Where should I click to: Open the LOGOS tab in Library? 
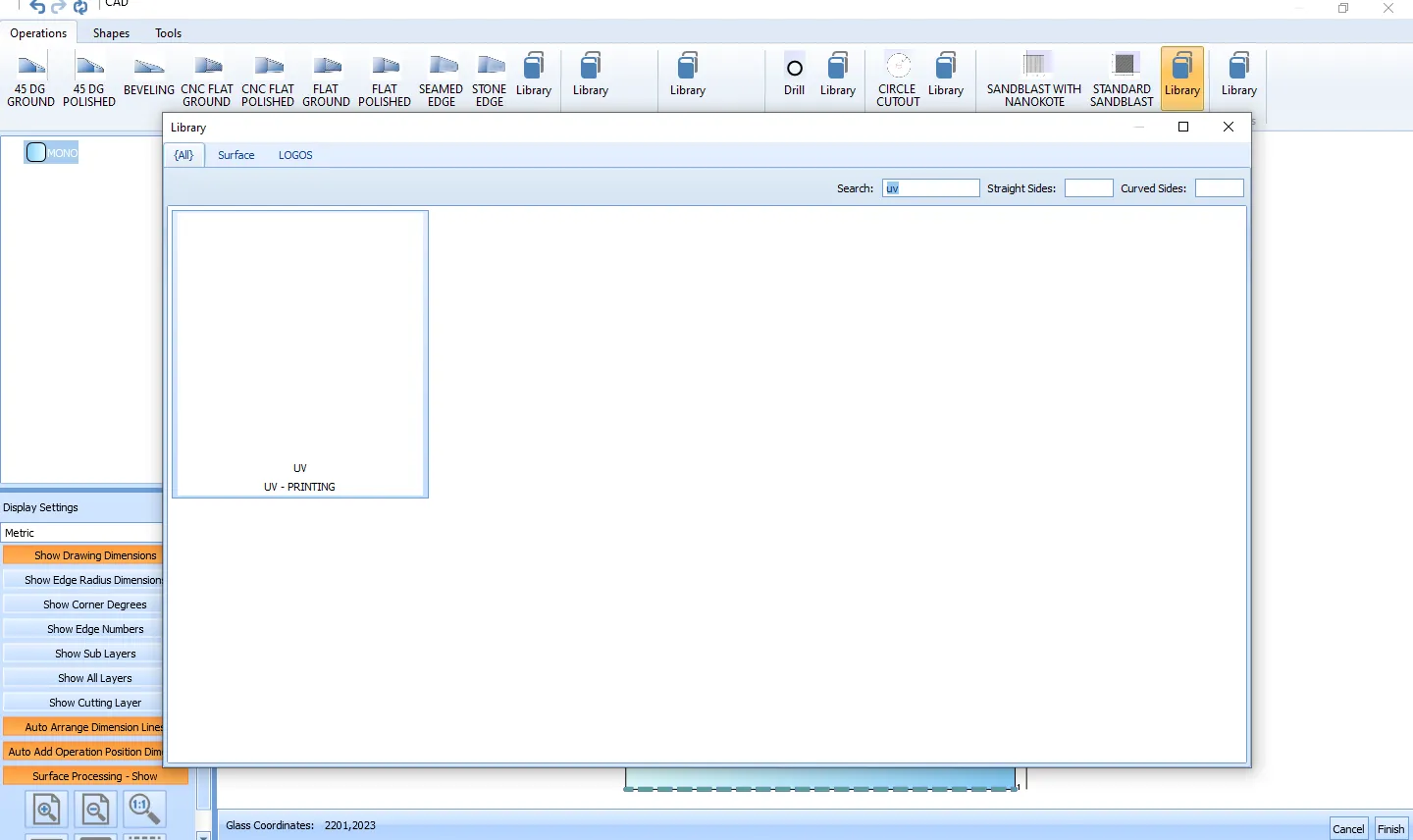(x=295, y=155)
